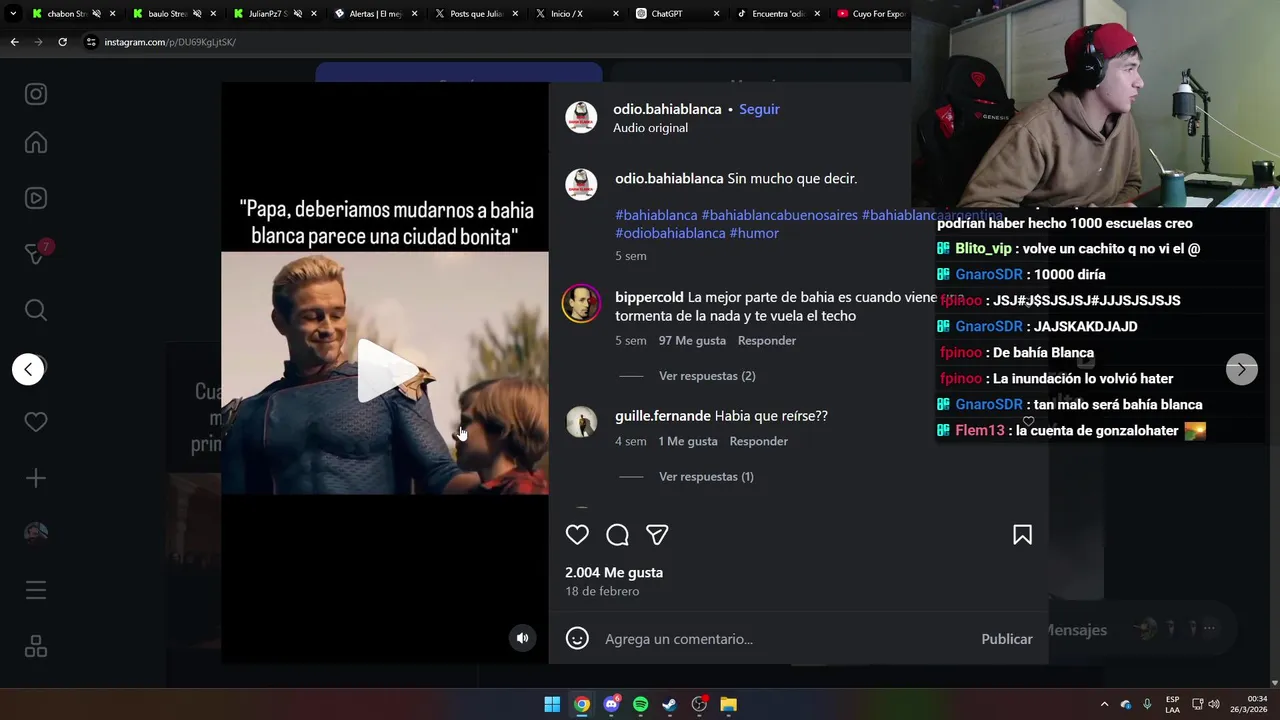The height and width of the screenshot is (720, 1280).
Task: Open Meta apps grid icon in sidebar
Action: [36, 647]
